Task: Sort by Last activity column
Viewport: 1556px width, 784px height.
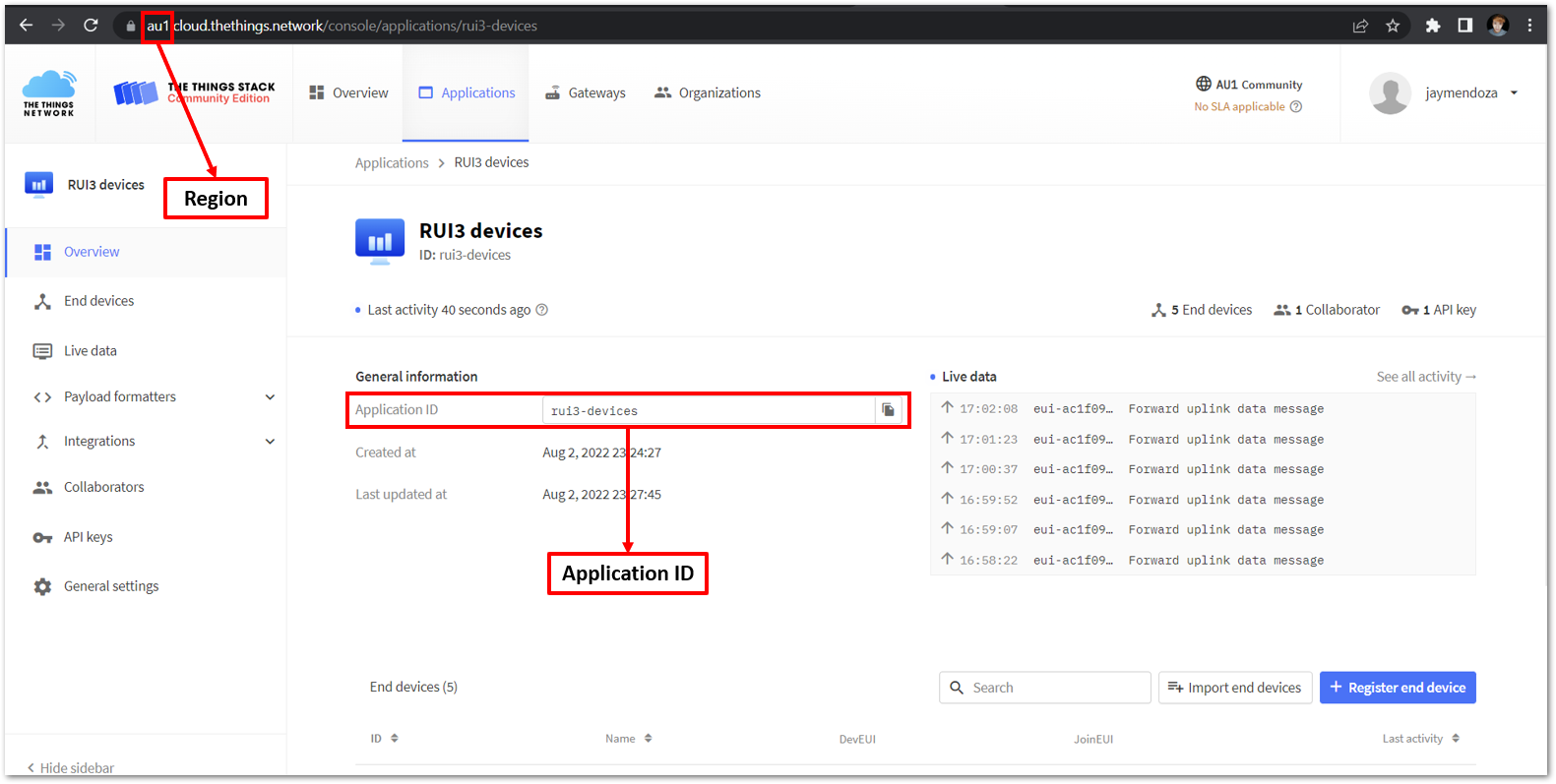Action: (1420, 739)
